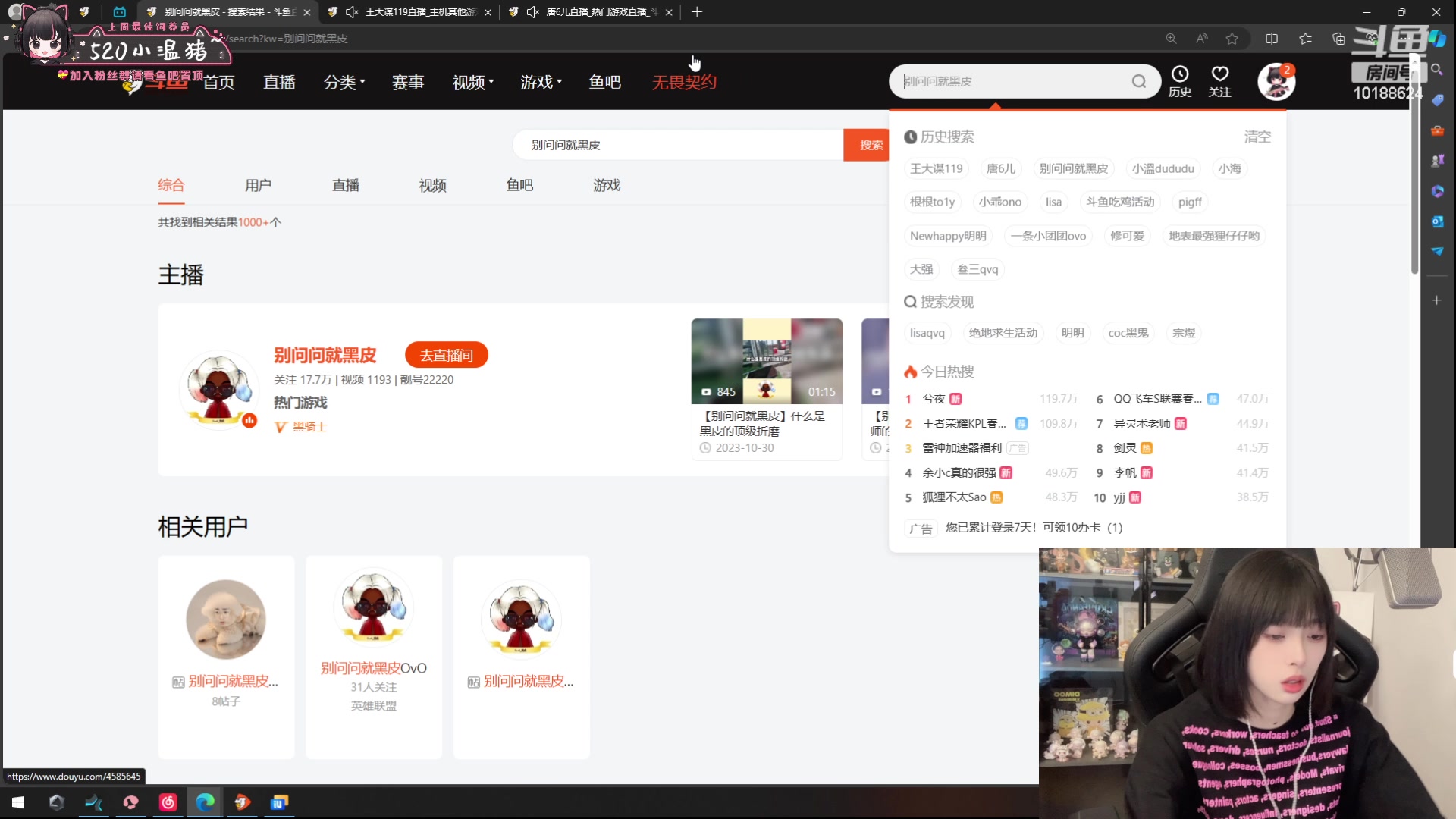Open the 无畏契约 navigation link
The height and width of the screenshot is (819, 1456).
(684, 82)
